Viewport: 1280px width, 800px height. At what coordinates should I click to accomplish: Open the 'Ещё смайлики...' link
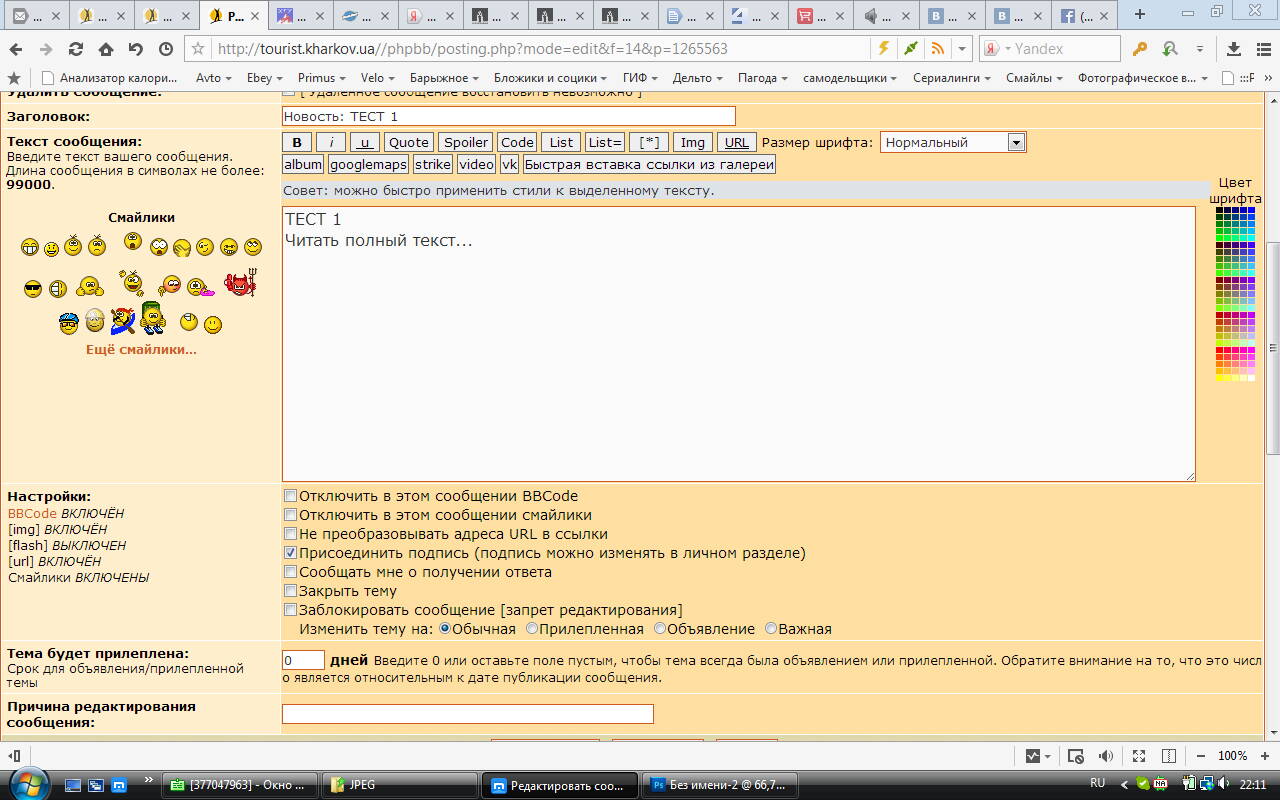[x=141, y=350]
